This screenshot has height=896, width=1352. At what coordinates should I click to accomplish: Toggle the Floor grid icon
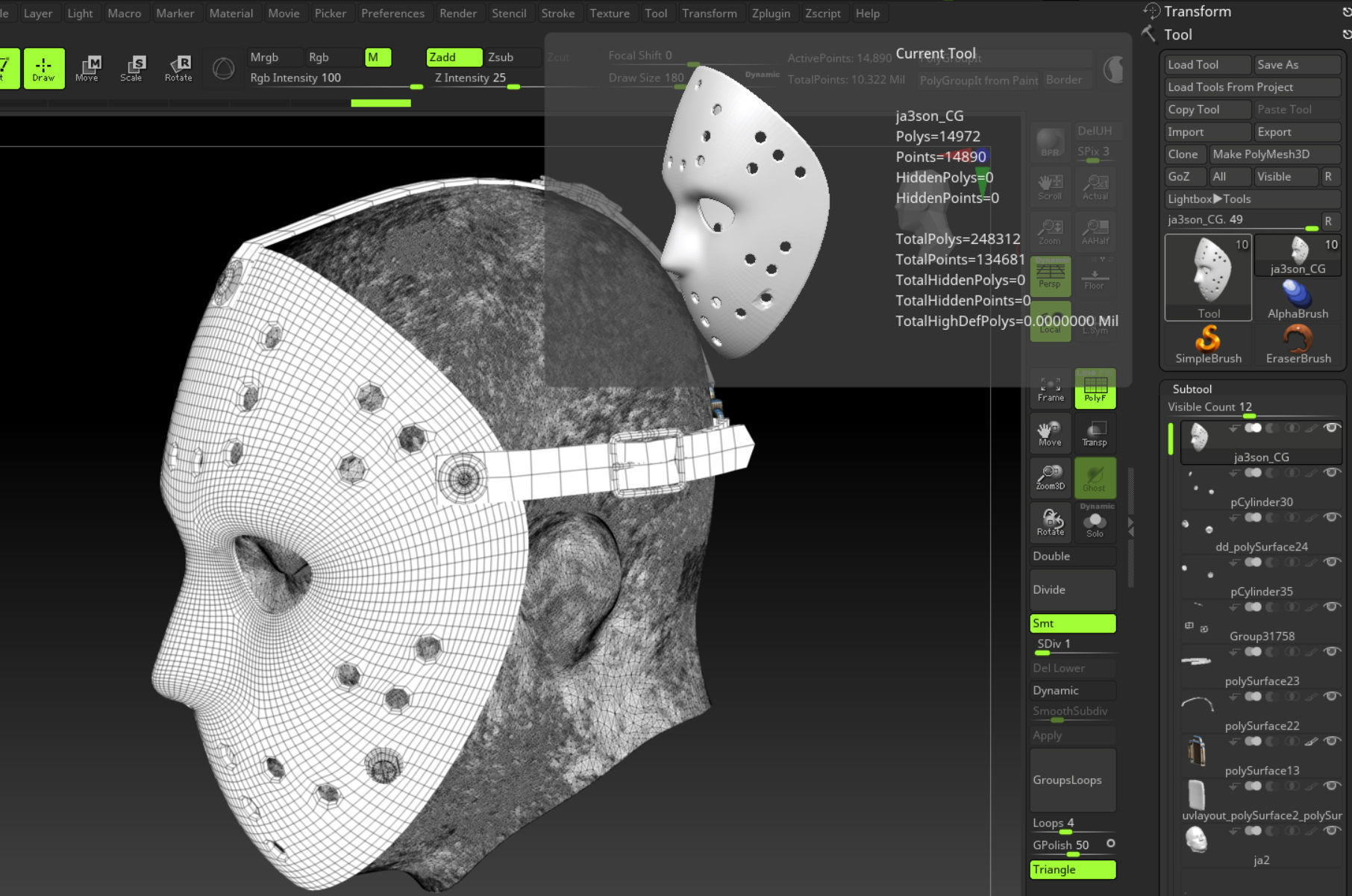pos(1095,276)
